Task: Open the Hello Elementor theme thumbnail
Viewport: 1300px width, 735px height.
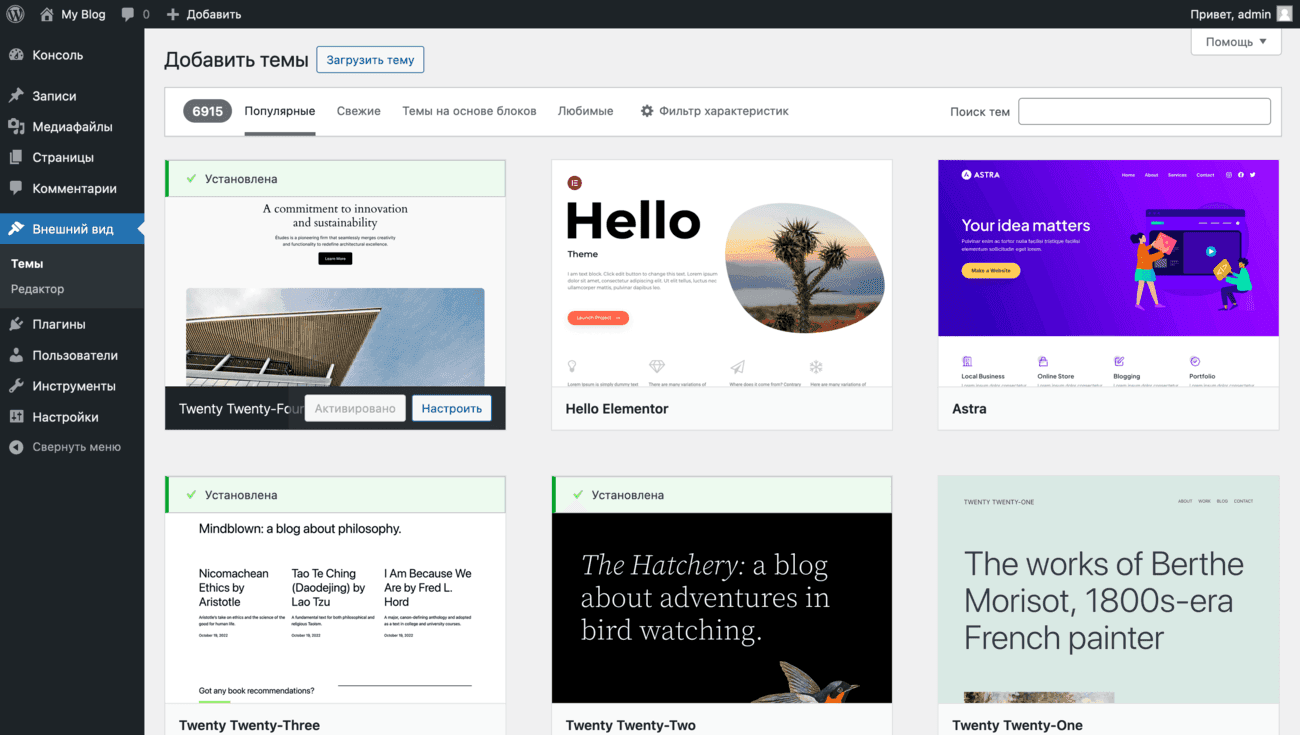Action: pyautogui.click(x=722, y=273)
